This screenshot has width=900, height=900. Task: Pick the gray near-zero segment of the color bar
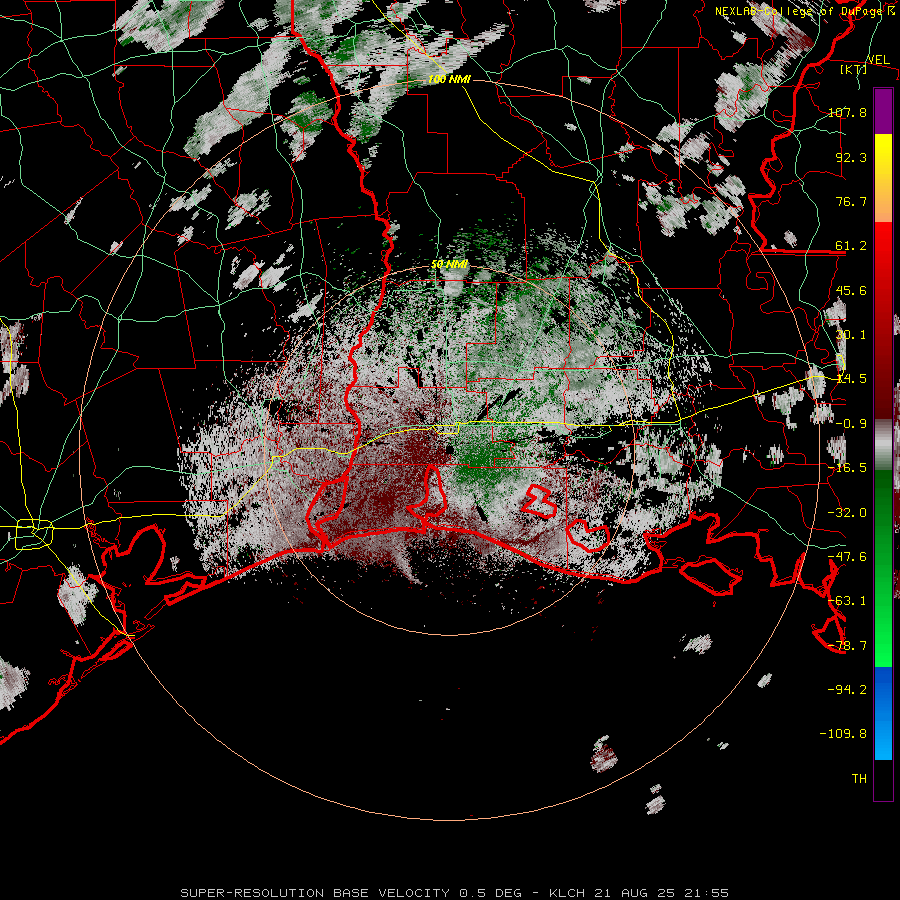point(883,445)
